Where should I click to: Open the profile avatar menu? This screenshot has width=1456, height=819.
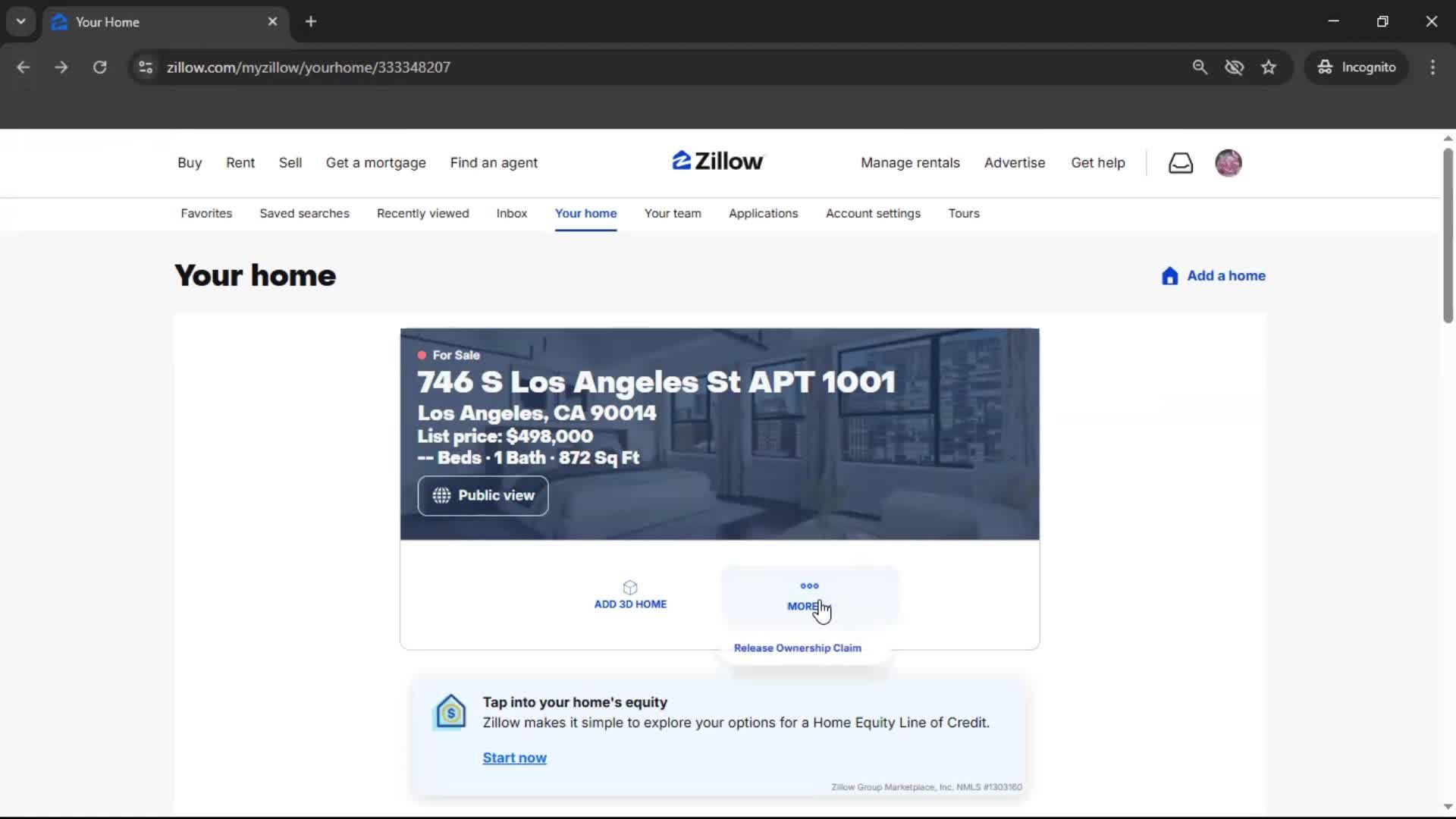[x=1228, y=162]
